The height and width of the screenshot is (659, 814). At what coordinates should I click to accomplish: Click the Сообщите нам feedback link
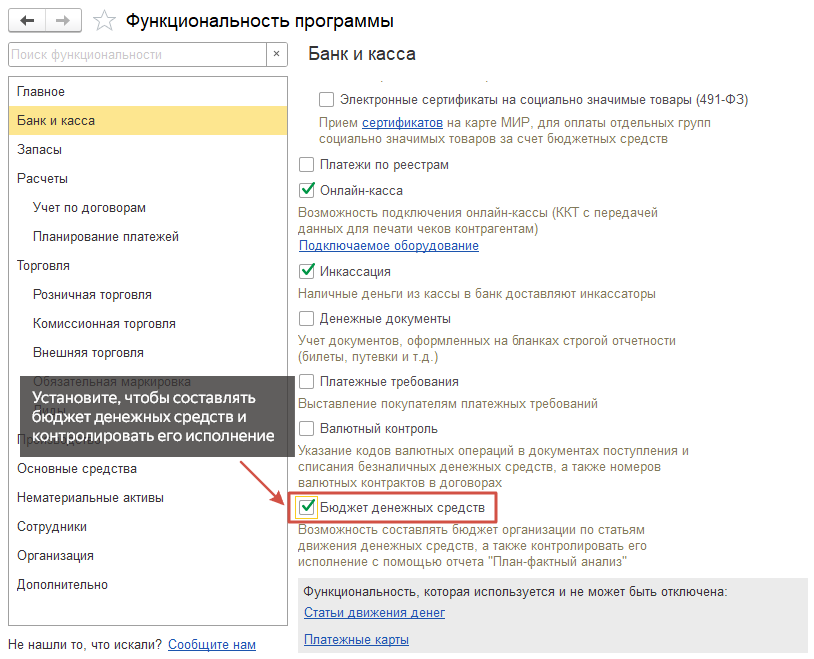[x=212, y=644]
